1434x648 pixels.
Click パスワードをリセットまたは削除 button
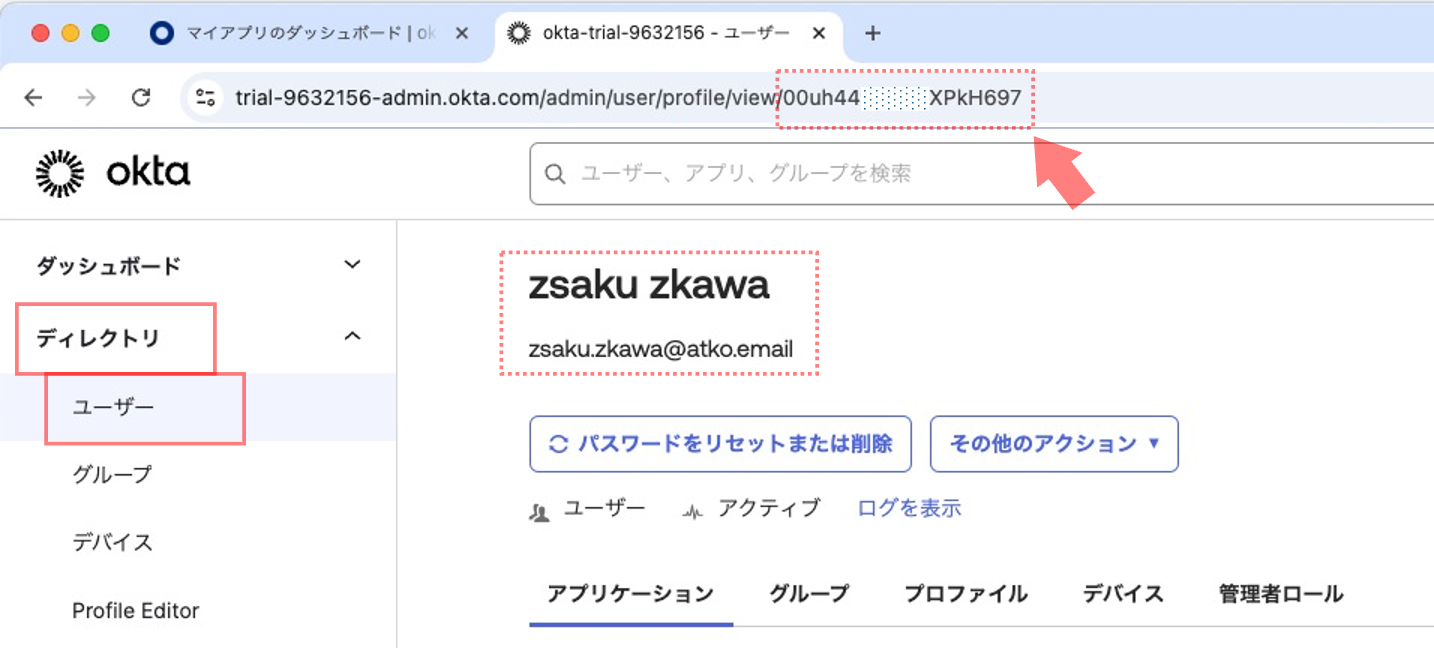tap(720, 444)
